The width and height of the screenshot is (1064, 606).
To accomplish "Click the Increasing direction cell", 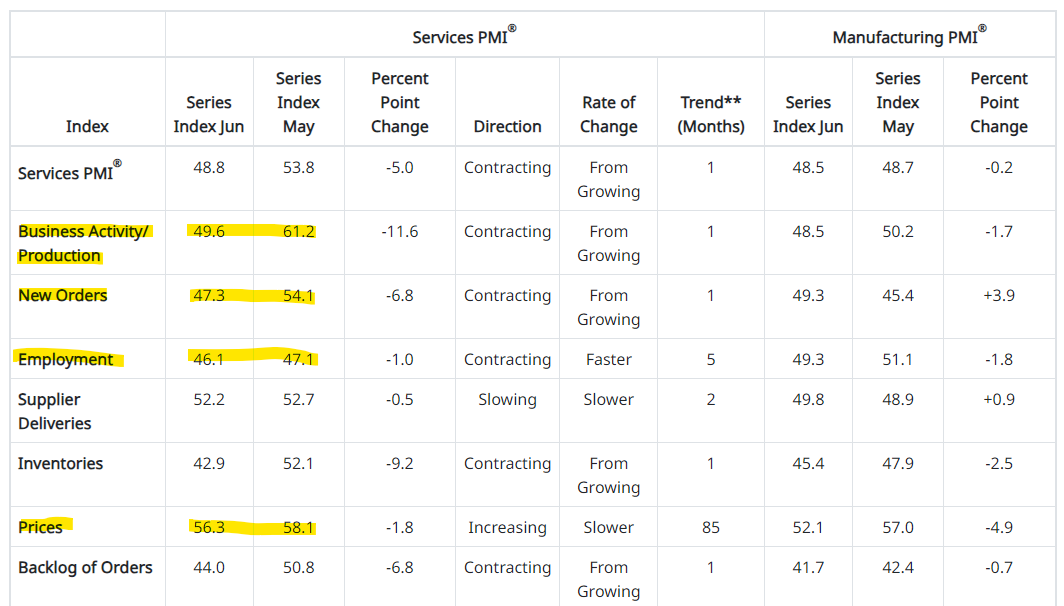I will 507,527.
